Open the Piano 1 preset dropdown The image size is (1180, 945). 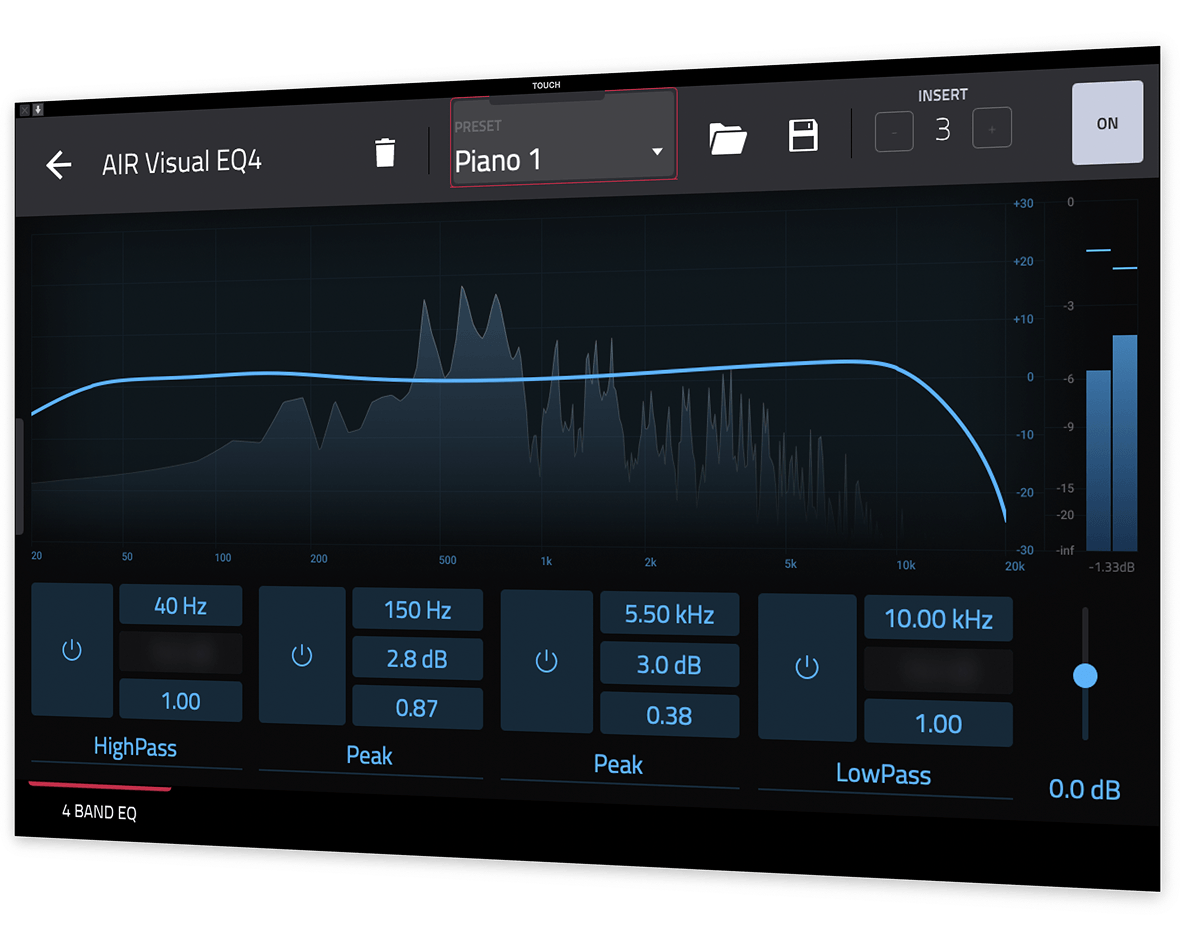coord(563,157)
